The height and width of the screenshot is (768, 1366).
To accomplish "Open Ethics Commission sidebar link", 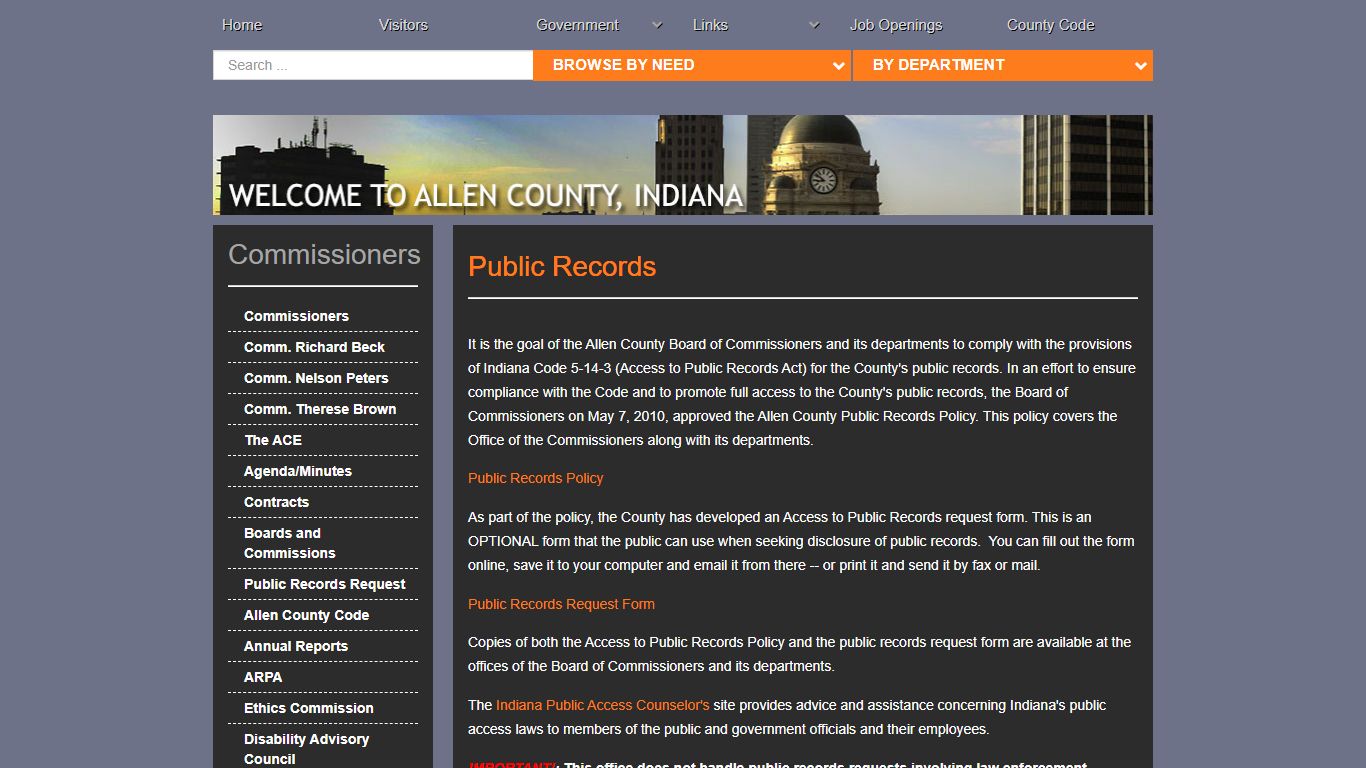I will point(309,708).
